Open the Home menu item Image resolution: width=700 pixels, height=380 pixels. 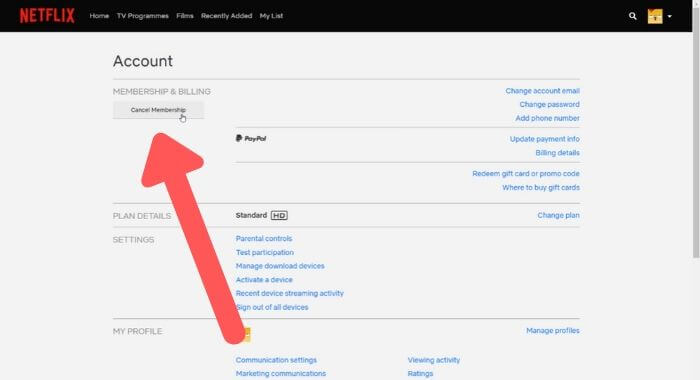coord(99,16)
